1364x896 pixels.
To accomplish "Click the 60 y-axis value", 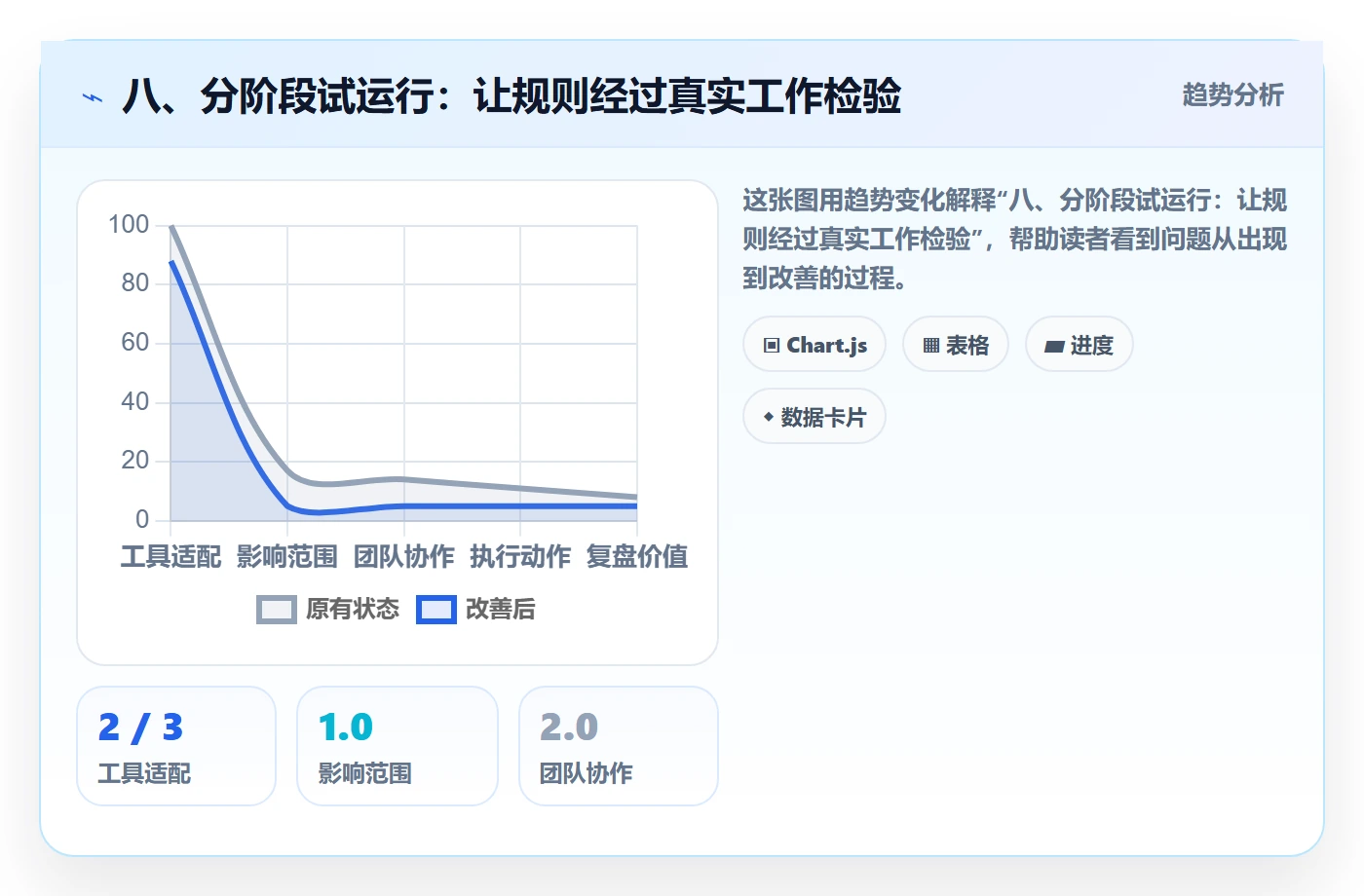I will [135, 343].
